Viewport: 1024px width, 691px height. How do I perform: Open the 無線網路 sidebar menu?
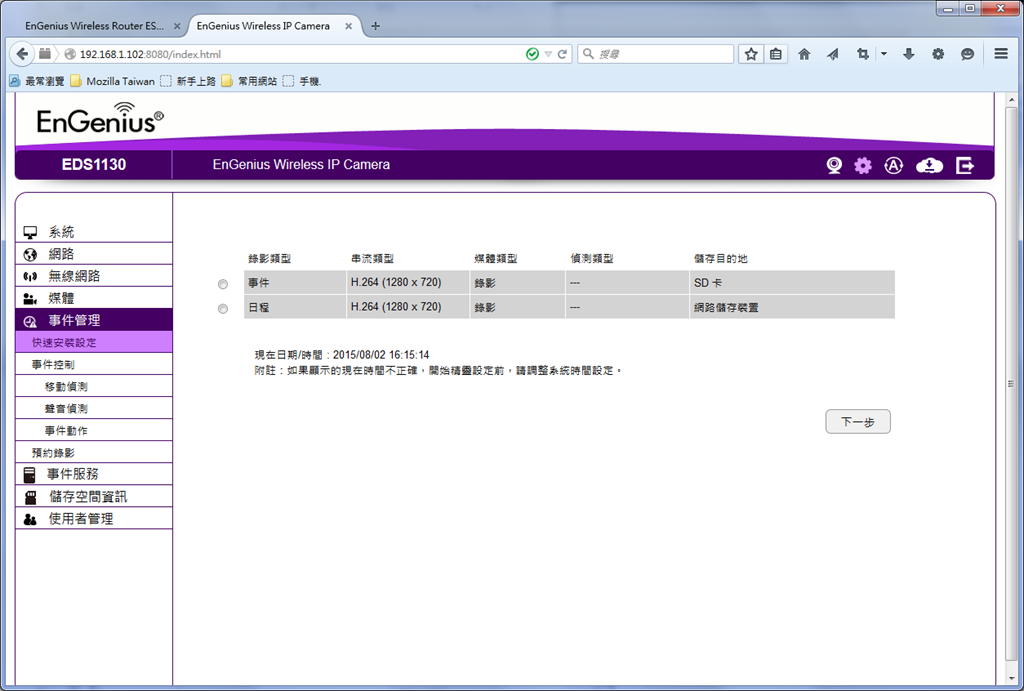[x=94, y=276]
